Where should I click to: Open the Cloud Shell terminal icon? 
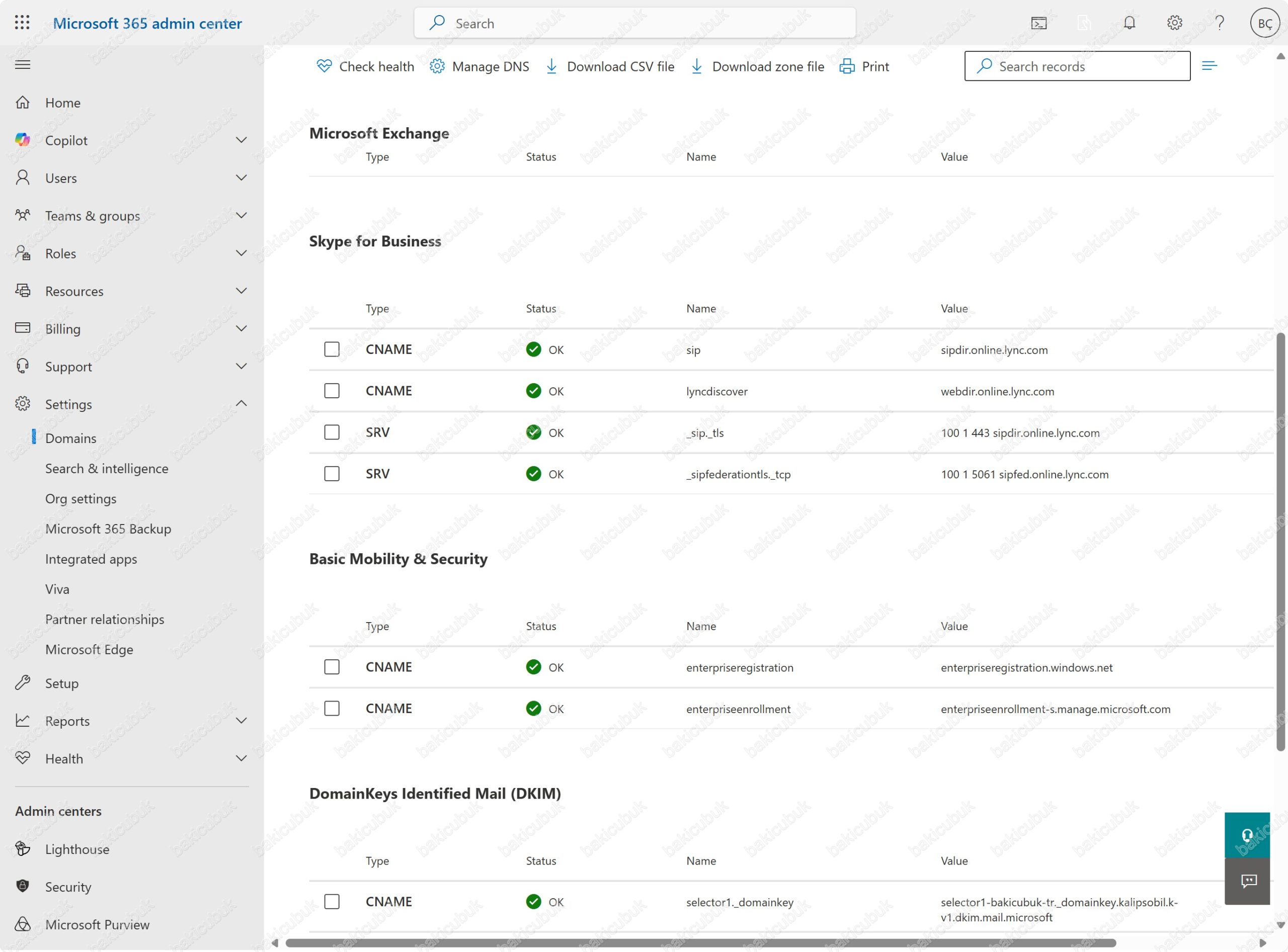(1038, 23)
